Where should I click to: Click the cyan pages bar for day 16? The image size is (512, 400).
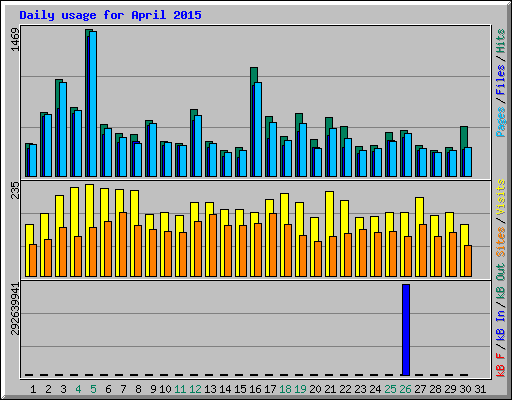coord(258,130)
